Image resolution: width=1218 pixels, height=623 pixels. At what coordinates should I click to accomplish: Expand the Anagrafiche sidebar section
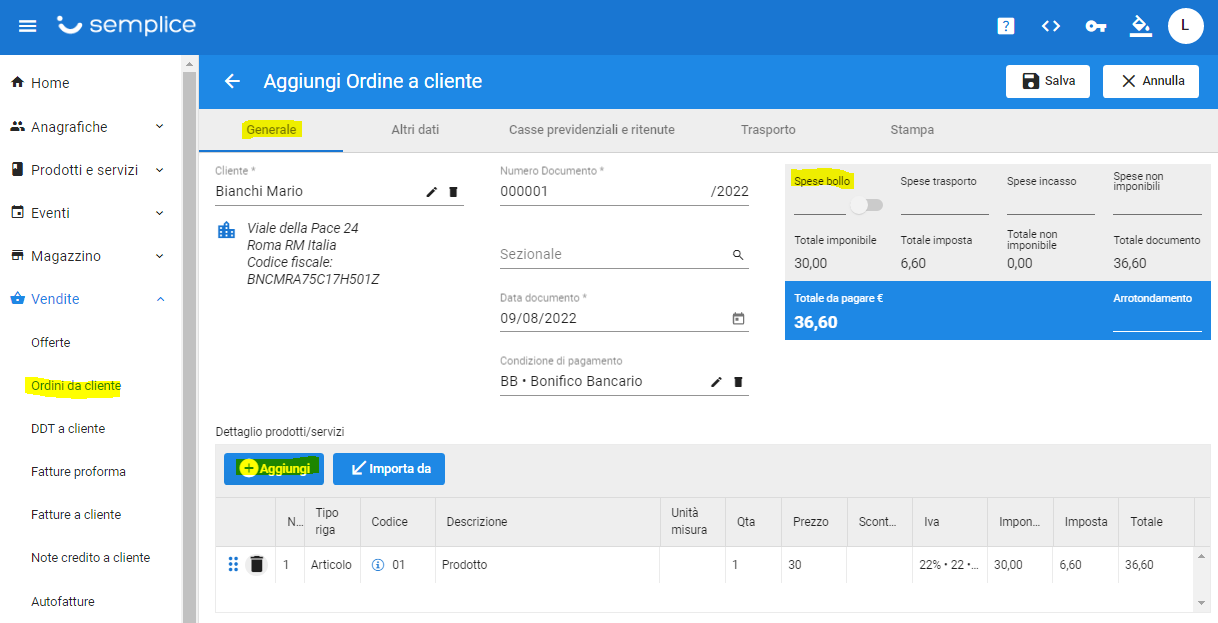click(x=88, y=127)
